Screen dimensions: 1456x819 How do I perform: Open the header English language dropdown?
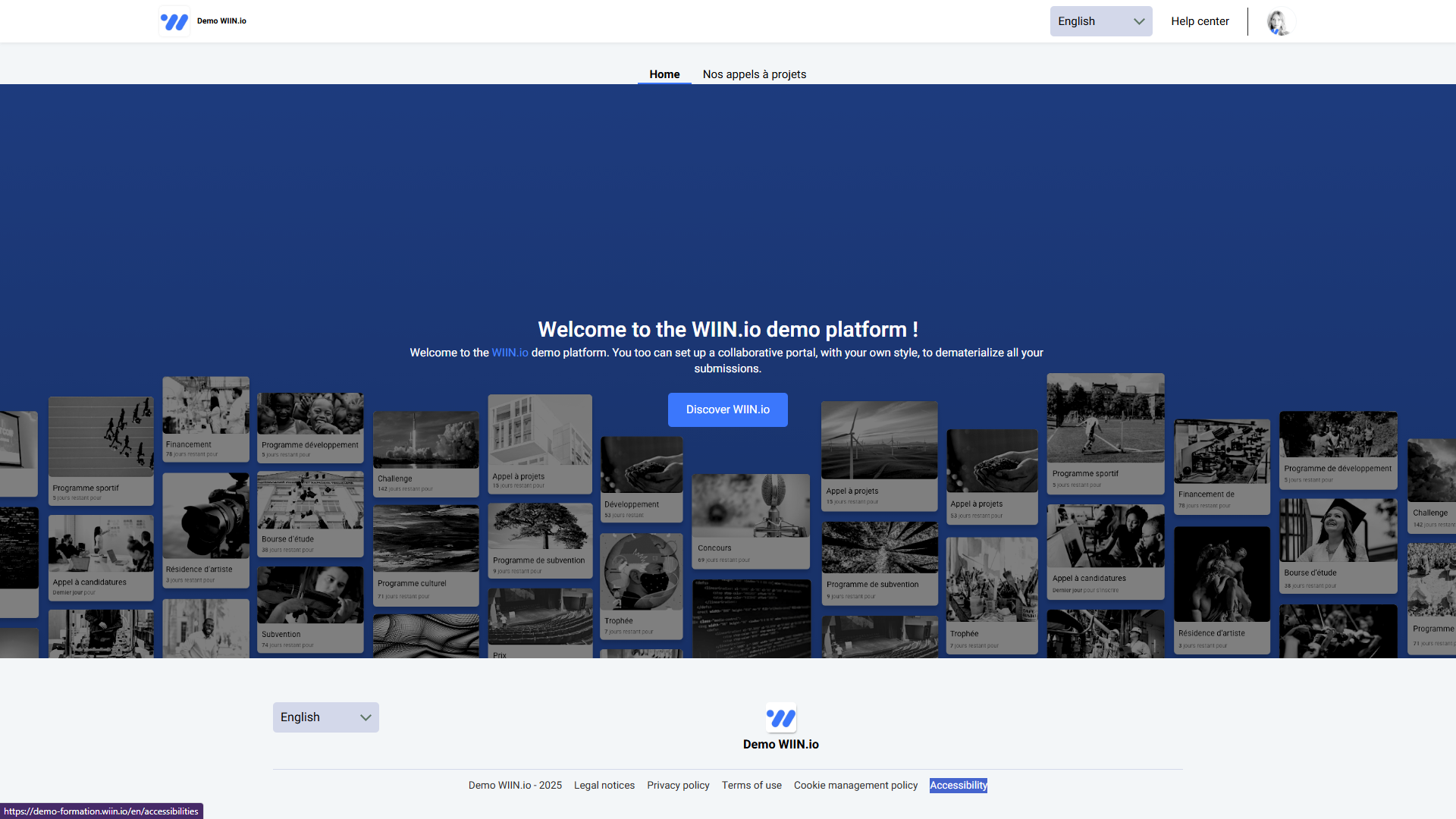pyautogui.click(x=1101, y=21)
